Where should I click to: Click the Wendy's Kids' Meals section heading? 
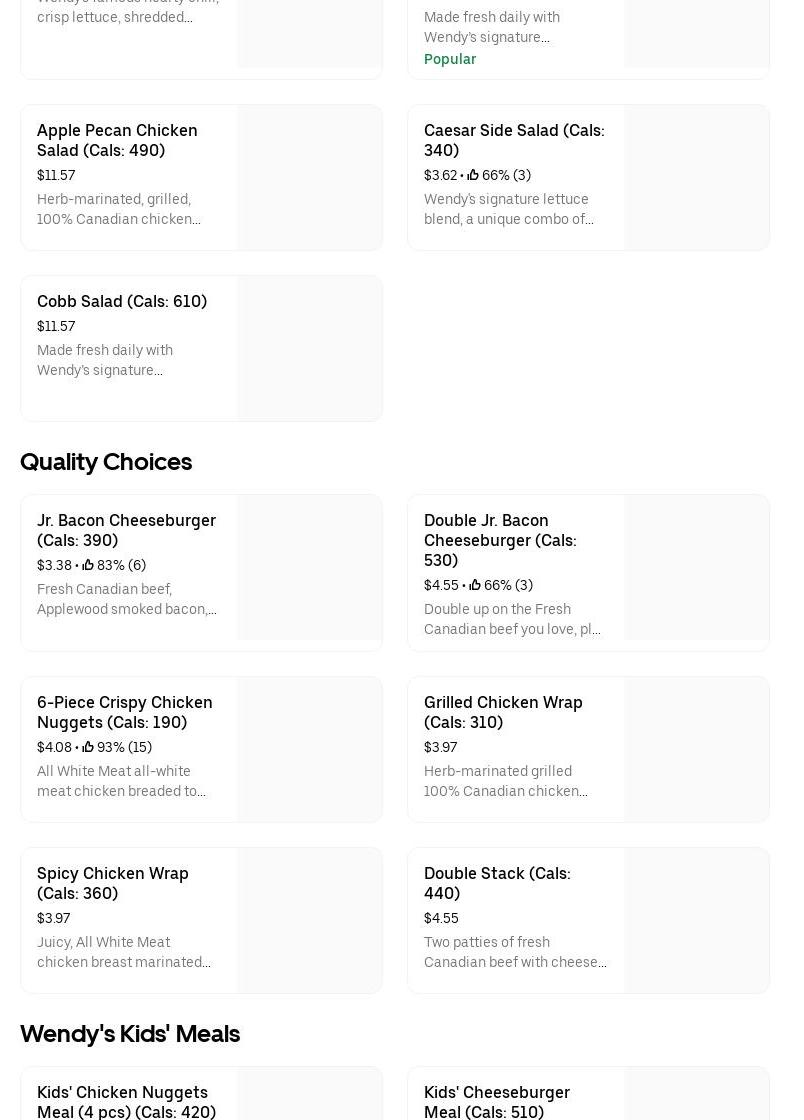tap(130, 1034)
